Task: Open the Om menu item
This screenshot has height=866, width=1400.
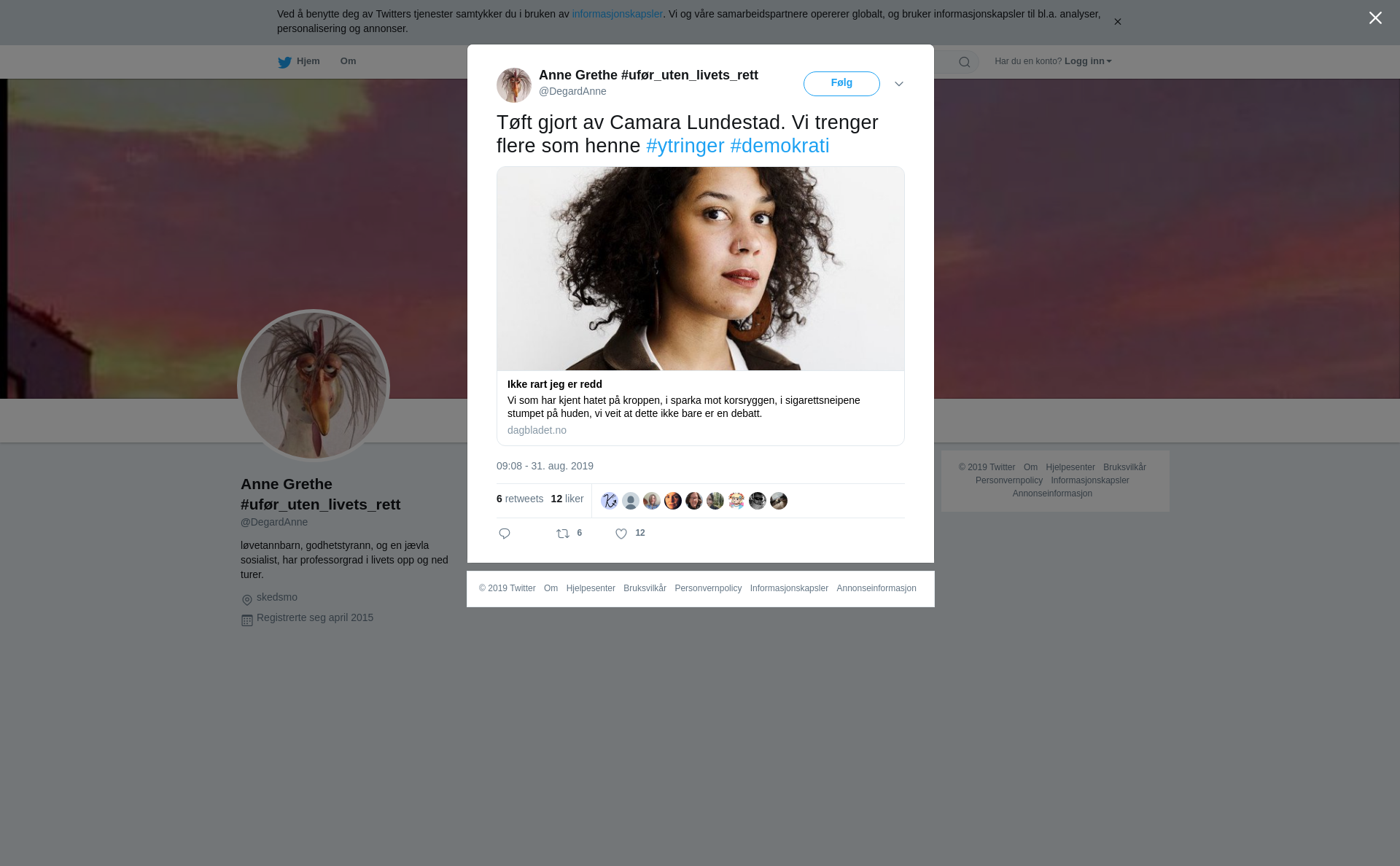Action: pyautogui.click(x=349, y=61)
